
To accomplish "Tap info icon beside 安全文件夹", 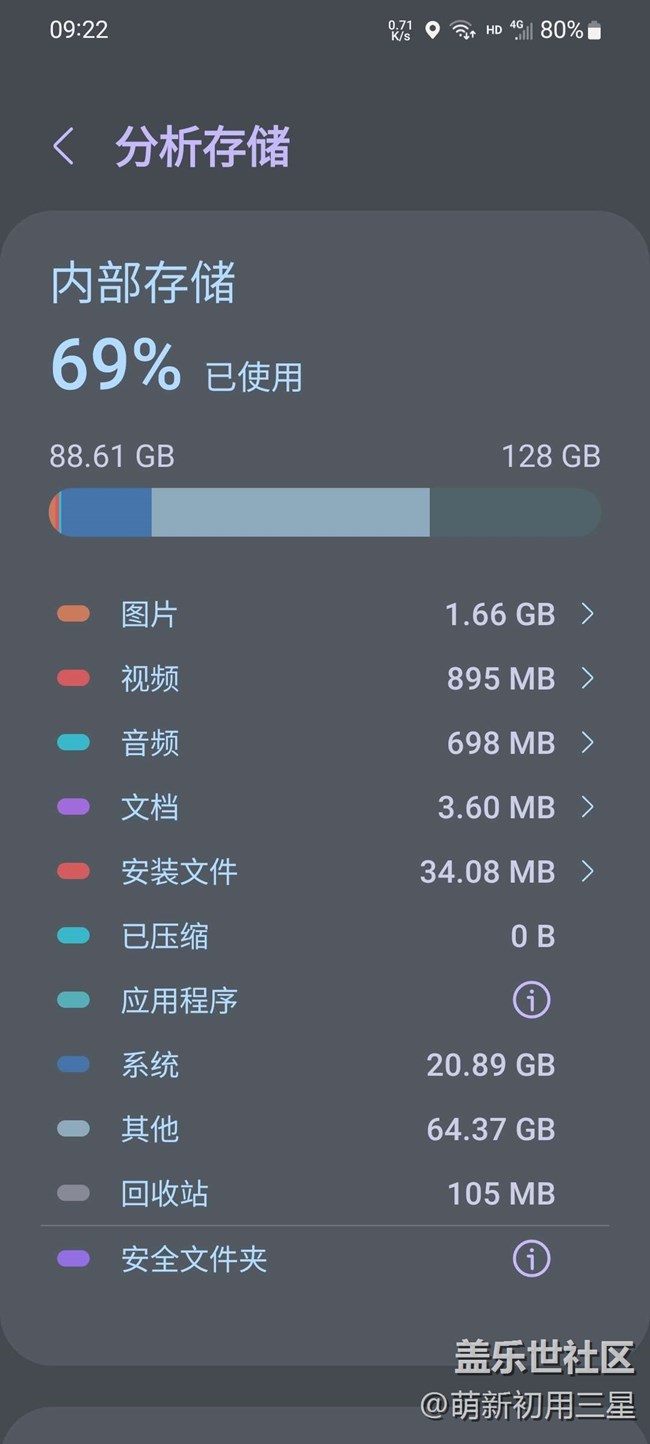I will (531, 1259).
